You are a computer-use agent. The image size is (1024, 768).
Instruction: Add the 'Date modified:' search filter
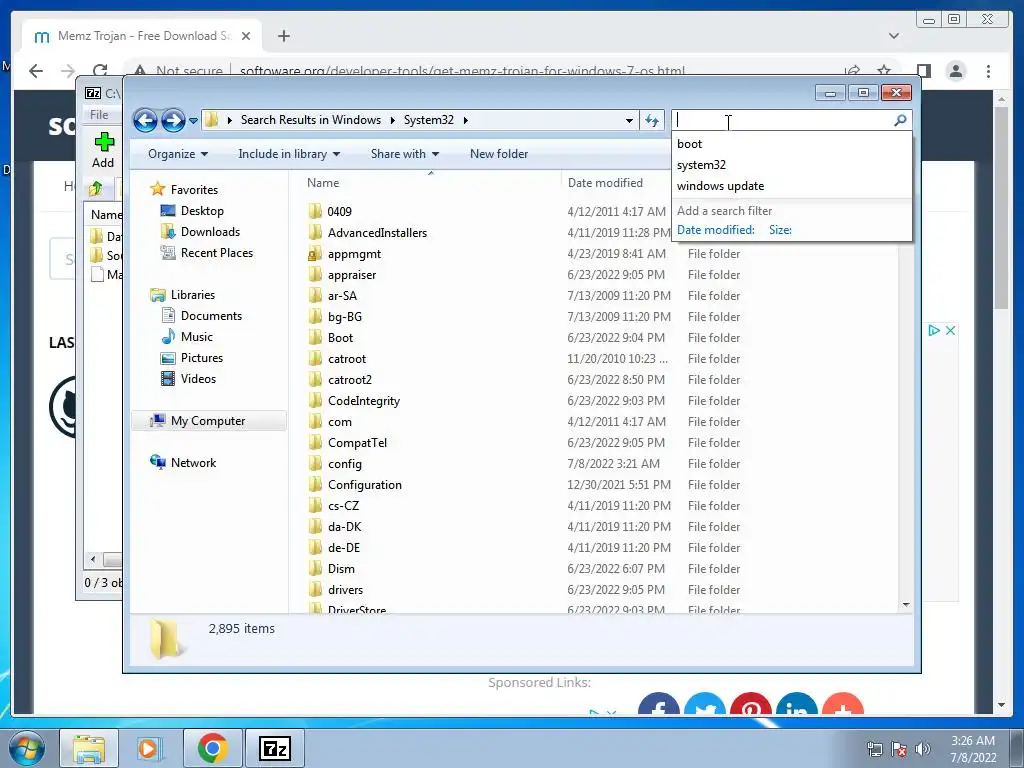point(715,230)
